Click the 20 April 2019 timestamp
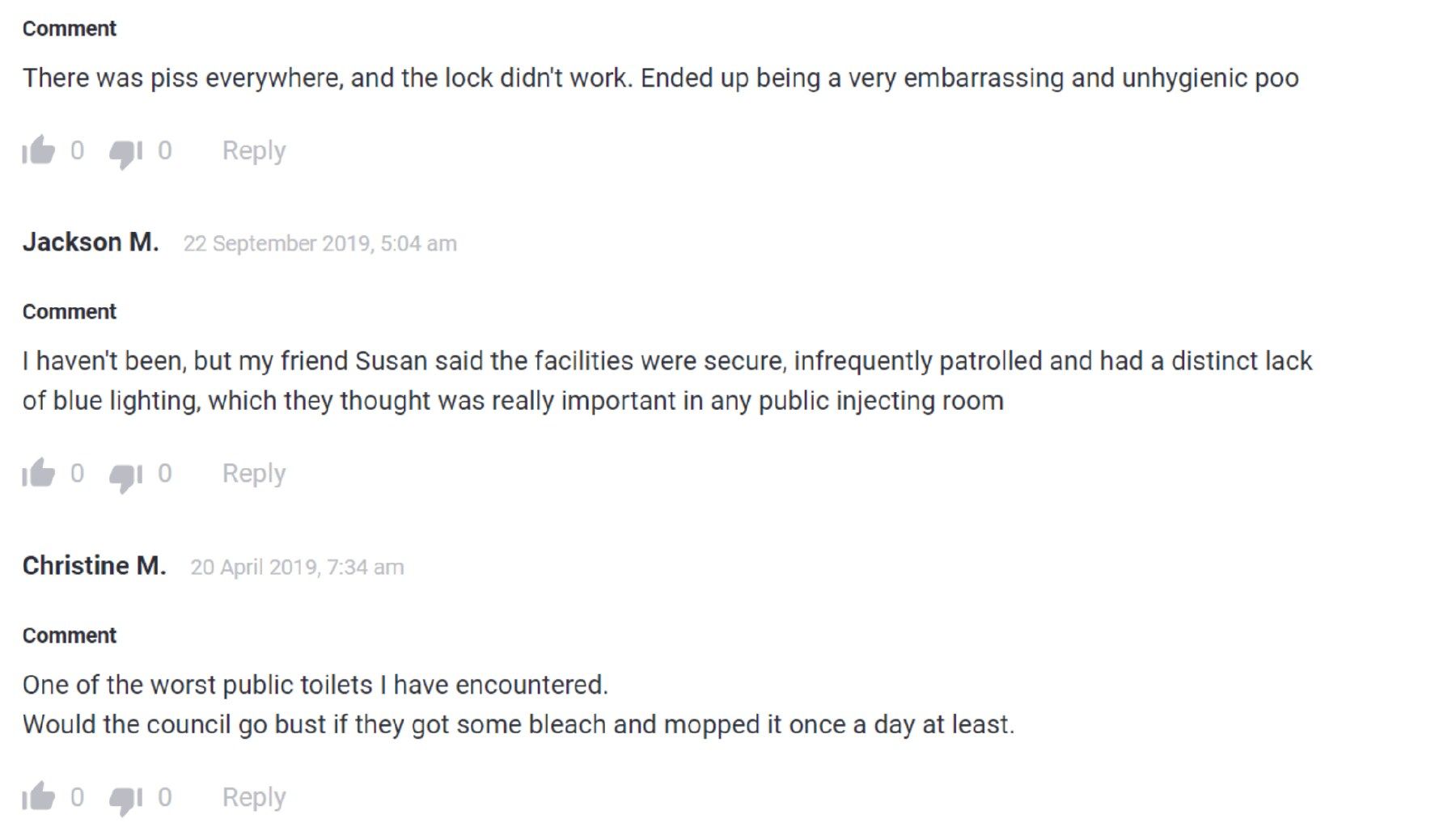Screen dimensions: 1456x823 [297, 567]
